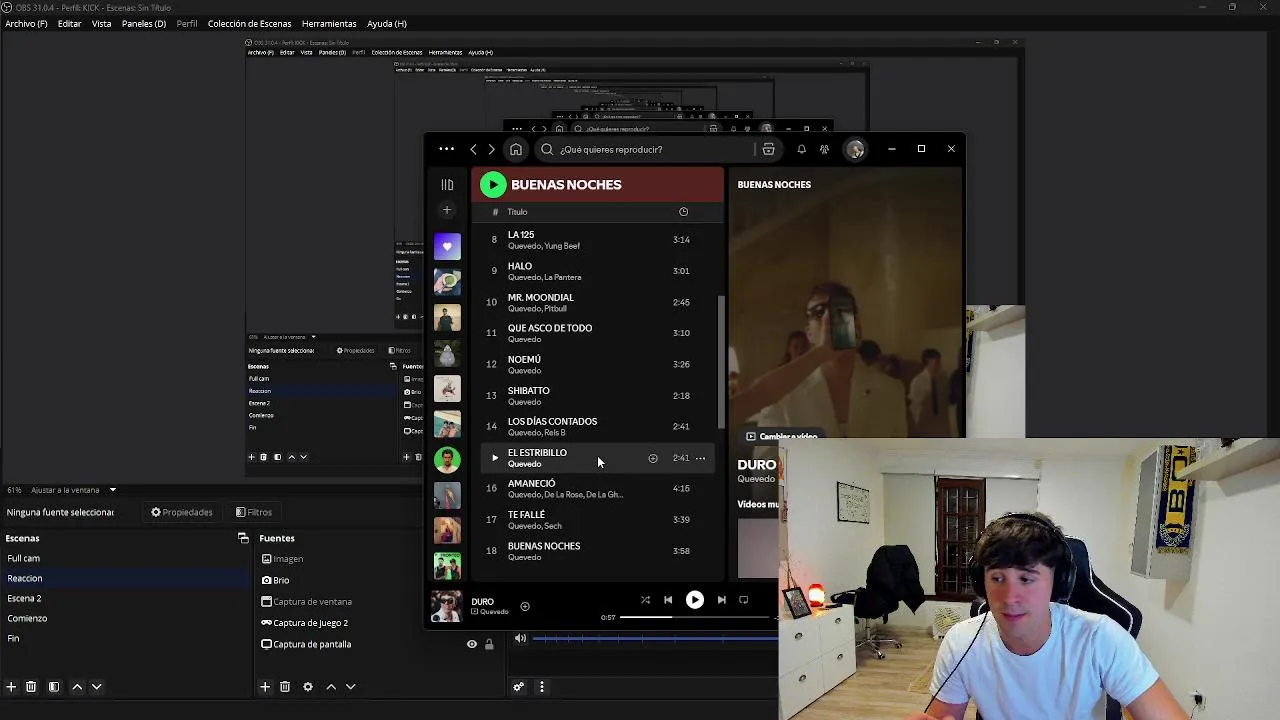
Task: Add a new source with plus icon
Action: (265, 687)
